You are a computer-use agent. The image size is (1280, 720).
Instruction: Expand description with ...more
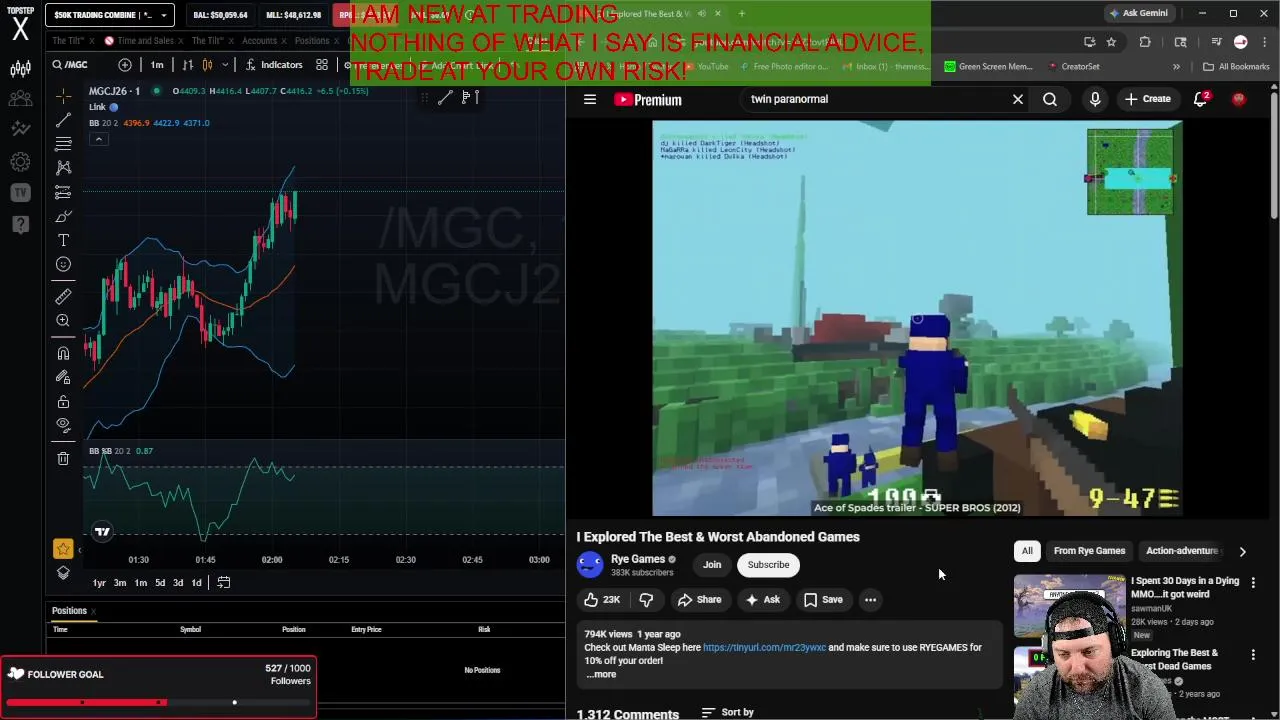point(601,674)
